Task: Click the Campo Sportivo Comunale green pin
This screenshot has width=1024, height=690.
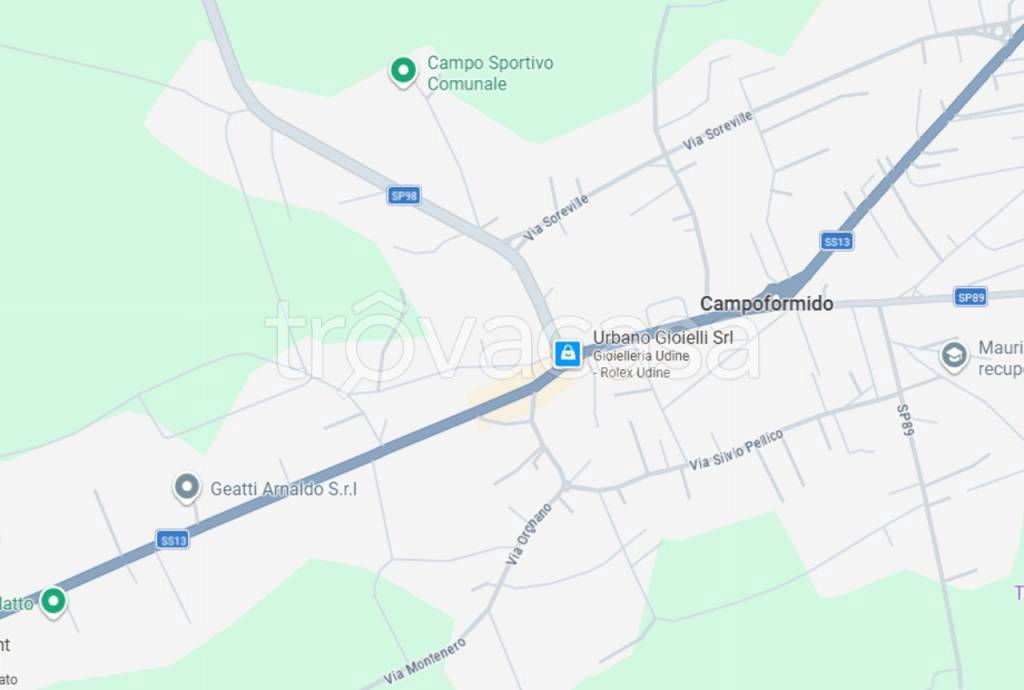Action: 403,71
